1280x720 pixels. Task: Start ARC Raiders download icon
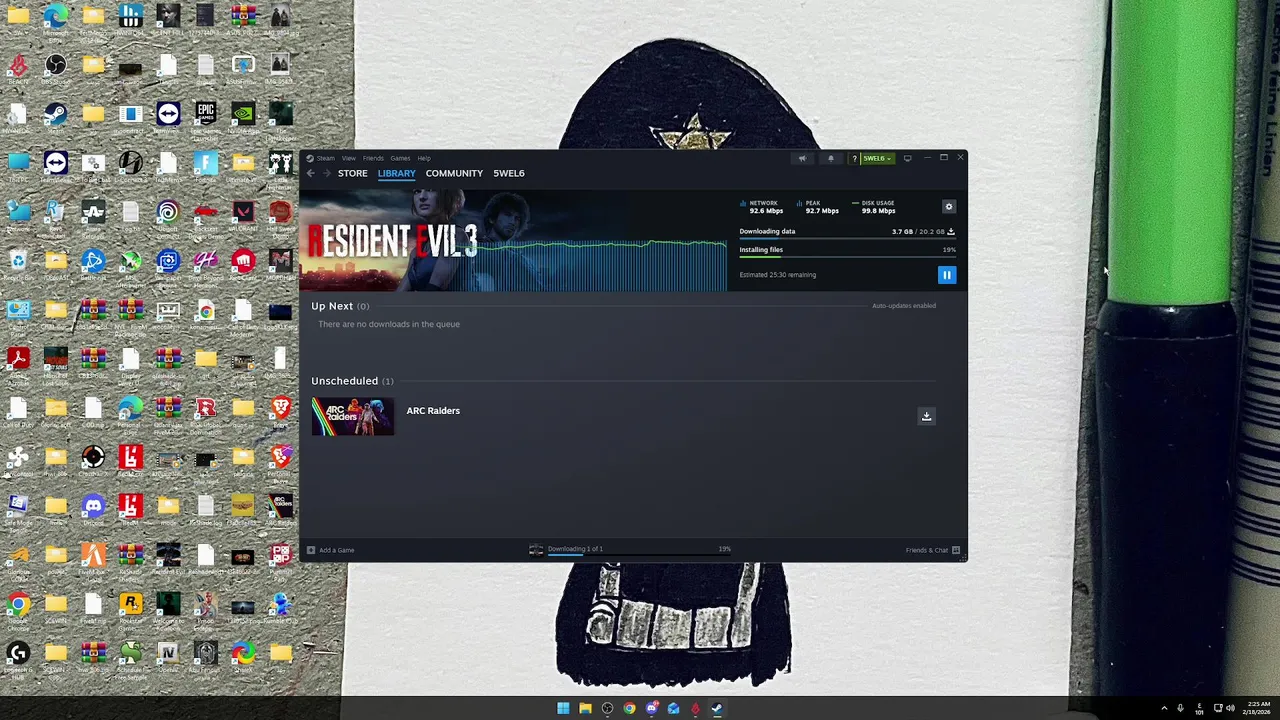(x=926, y=416)
